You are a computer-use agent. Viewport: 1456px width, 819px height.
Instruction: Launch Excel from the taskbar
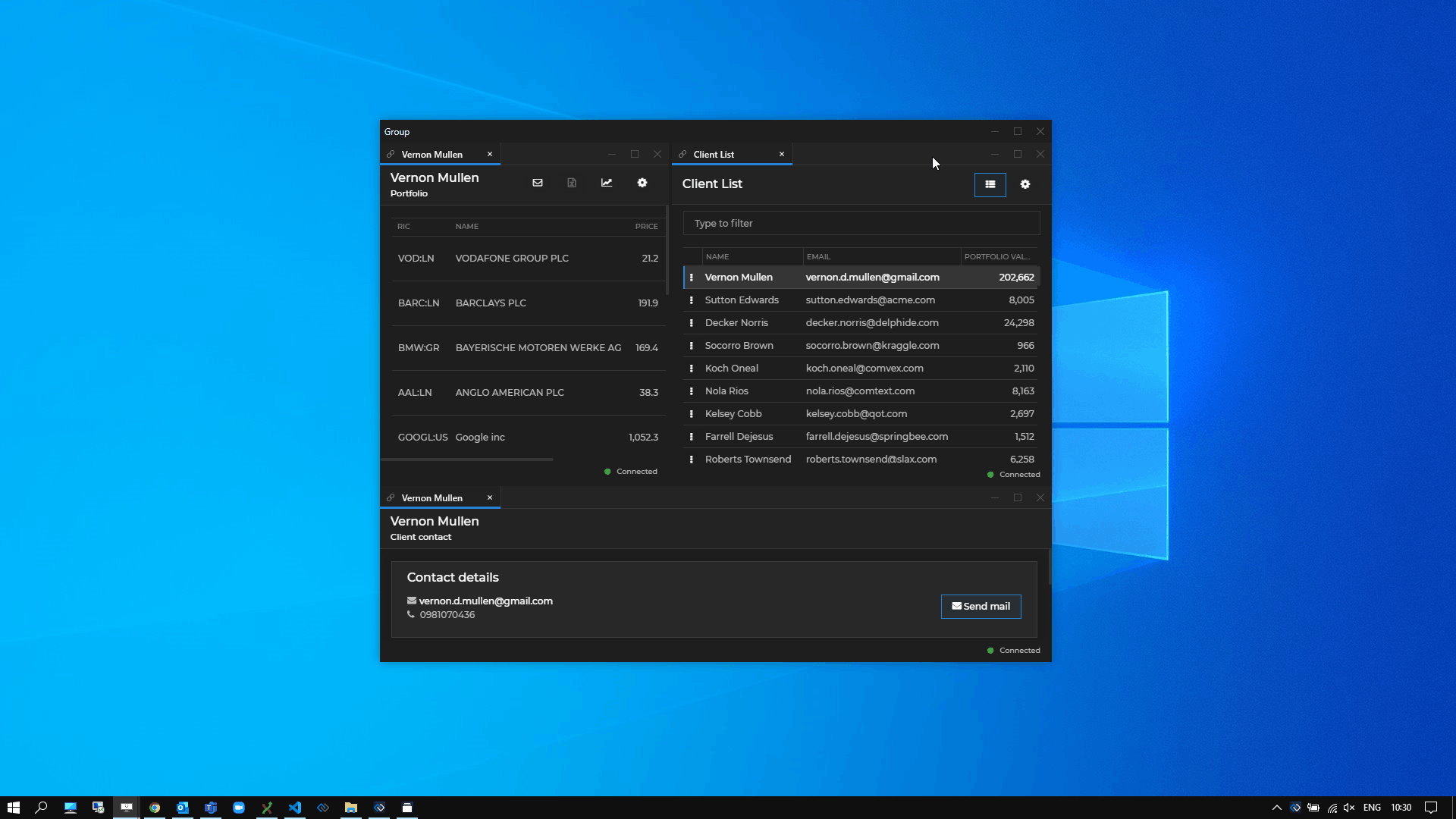(x=266, y=807)
